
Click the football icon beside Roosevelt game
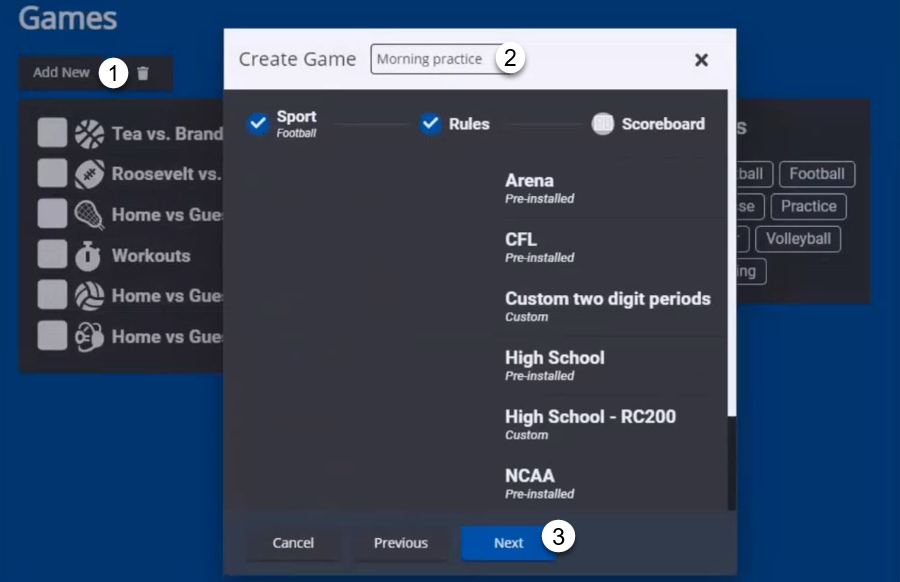(x=89, y=174)
